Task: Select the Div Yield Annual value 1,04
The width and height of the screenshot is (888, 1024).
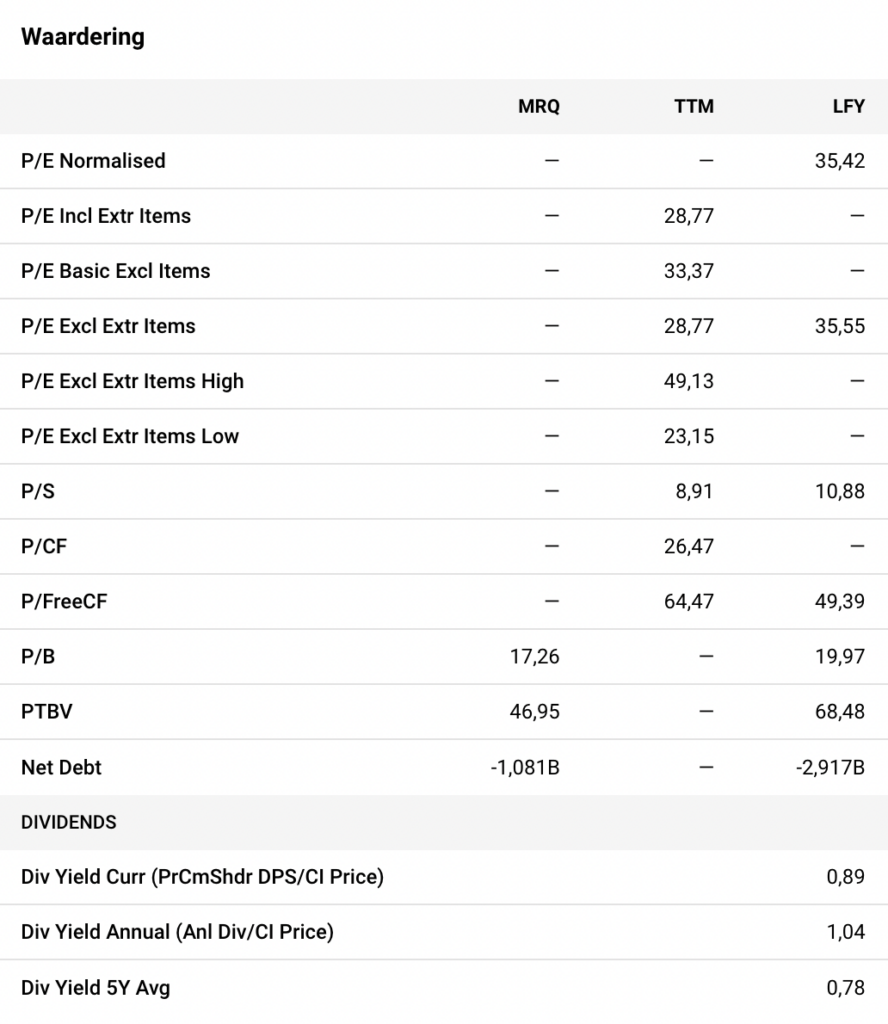Action: [x=845, y=932]
